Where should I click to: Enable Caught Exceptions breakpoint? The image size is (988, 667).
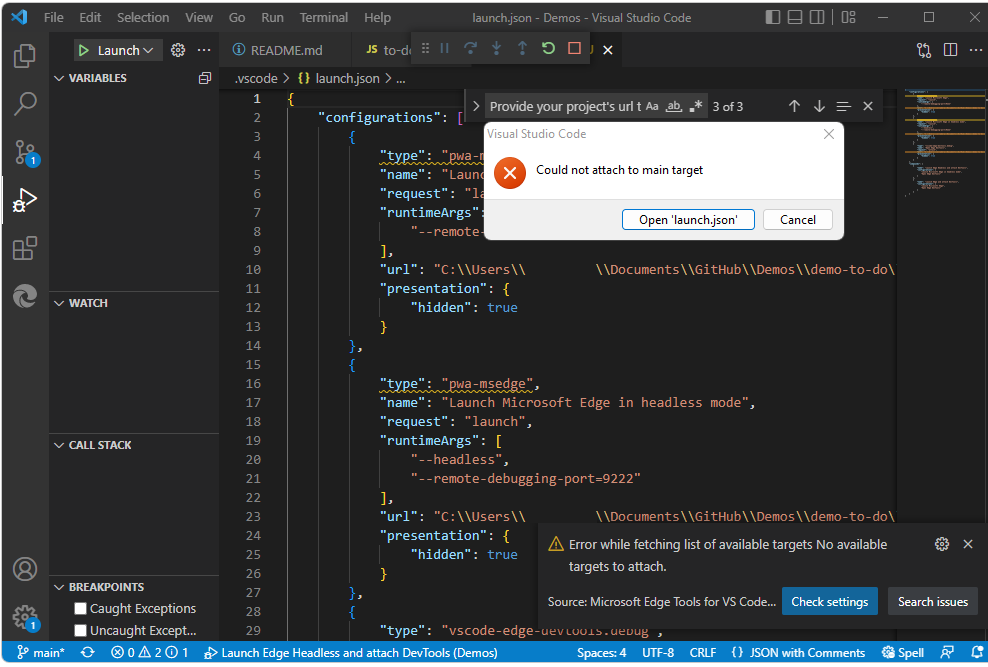click(81, 609)
